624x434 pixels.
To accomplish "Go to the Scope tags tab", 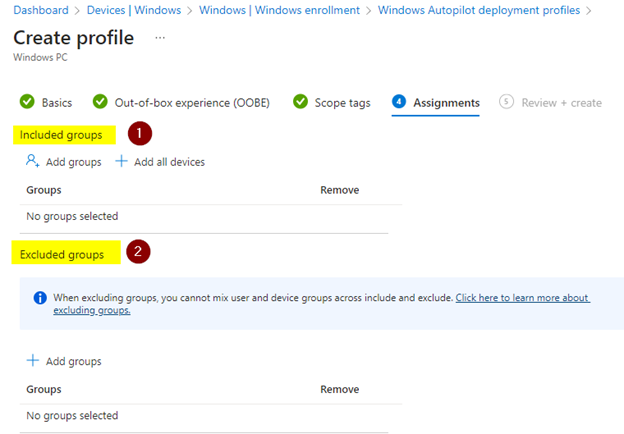I will tap(343, 102).
